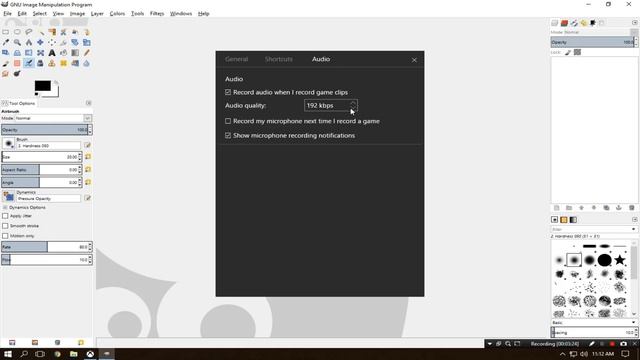The image size is (640, 360).
Task: Switch to the General tab
Action: pos(236,59)
